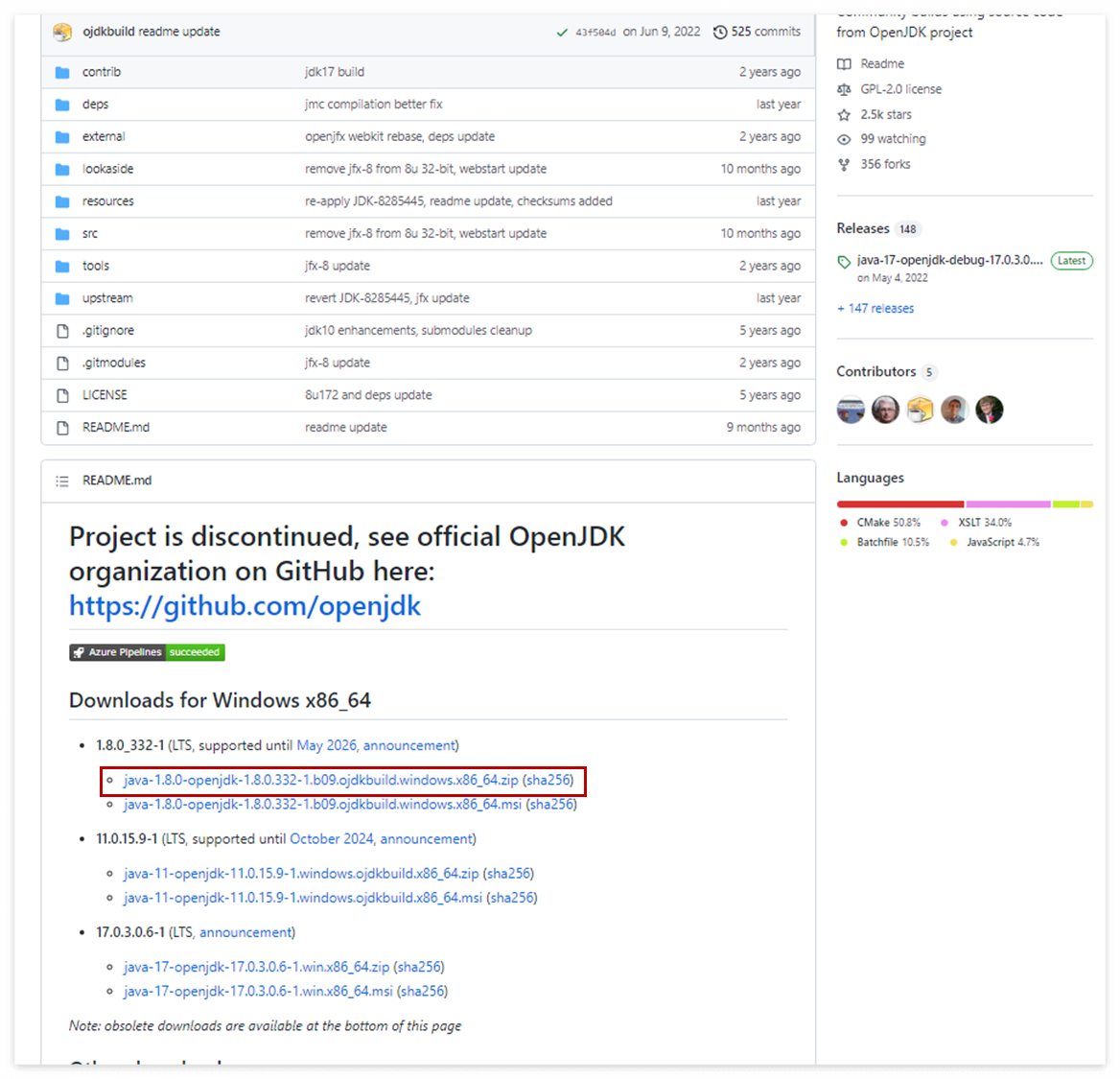This screenshot has width=1120, height=1079.
Task: Click the src folder icon
Action: pos(62,234)
